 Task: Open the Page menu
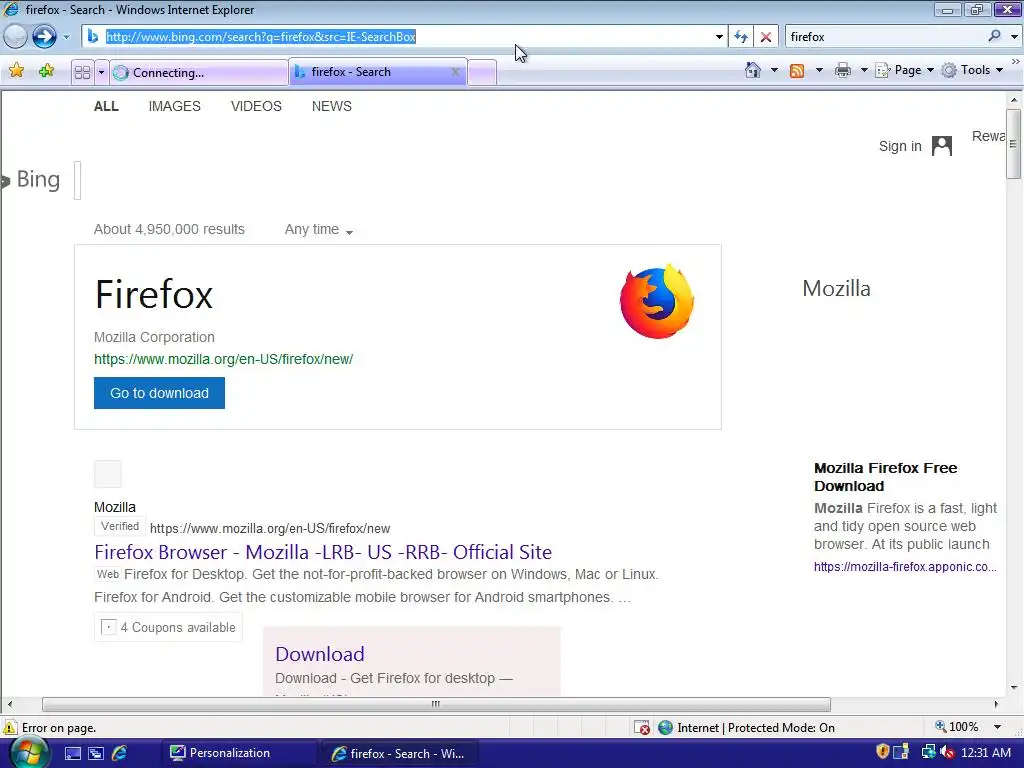tap(905, 70)
